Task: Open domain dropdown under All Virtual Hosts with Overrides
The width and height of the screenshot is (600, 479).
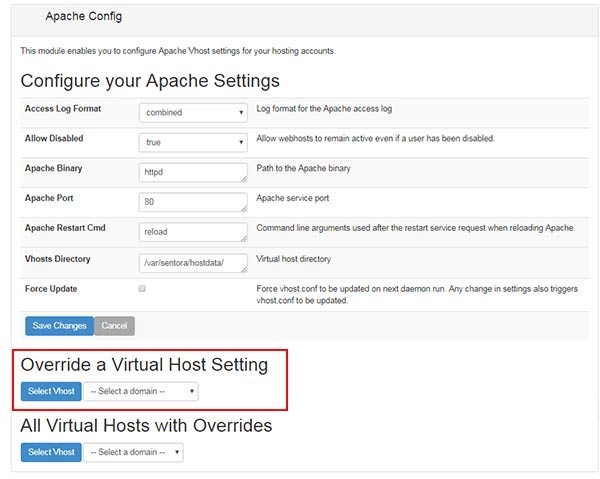Action: [134, 452]
